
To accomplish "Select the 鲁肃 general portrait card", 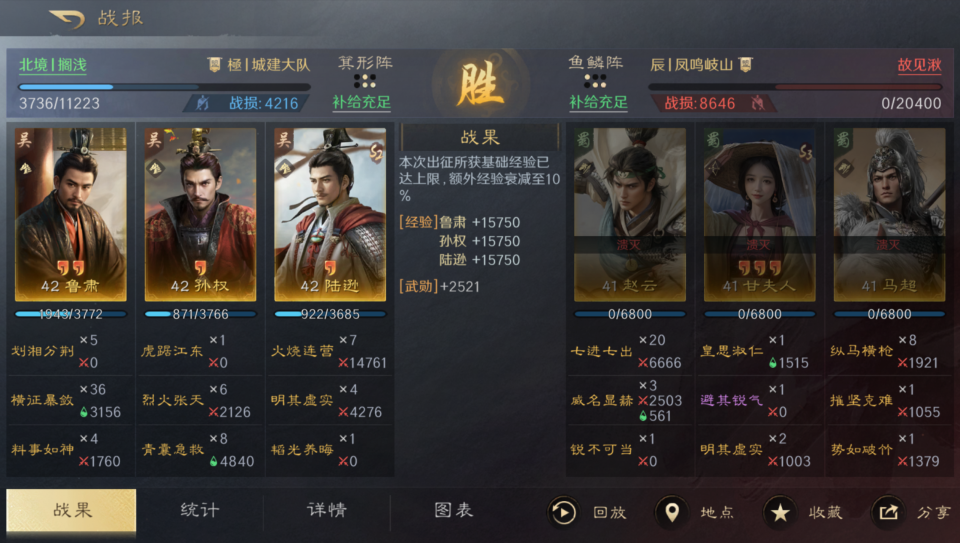I will tap(70, 214).
